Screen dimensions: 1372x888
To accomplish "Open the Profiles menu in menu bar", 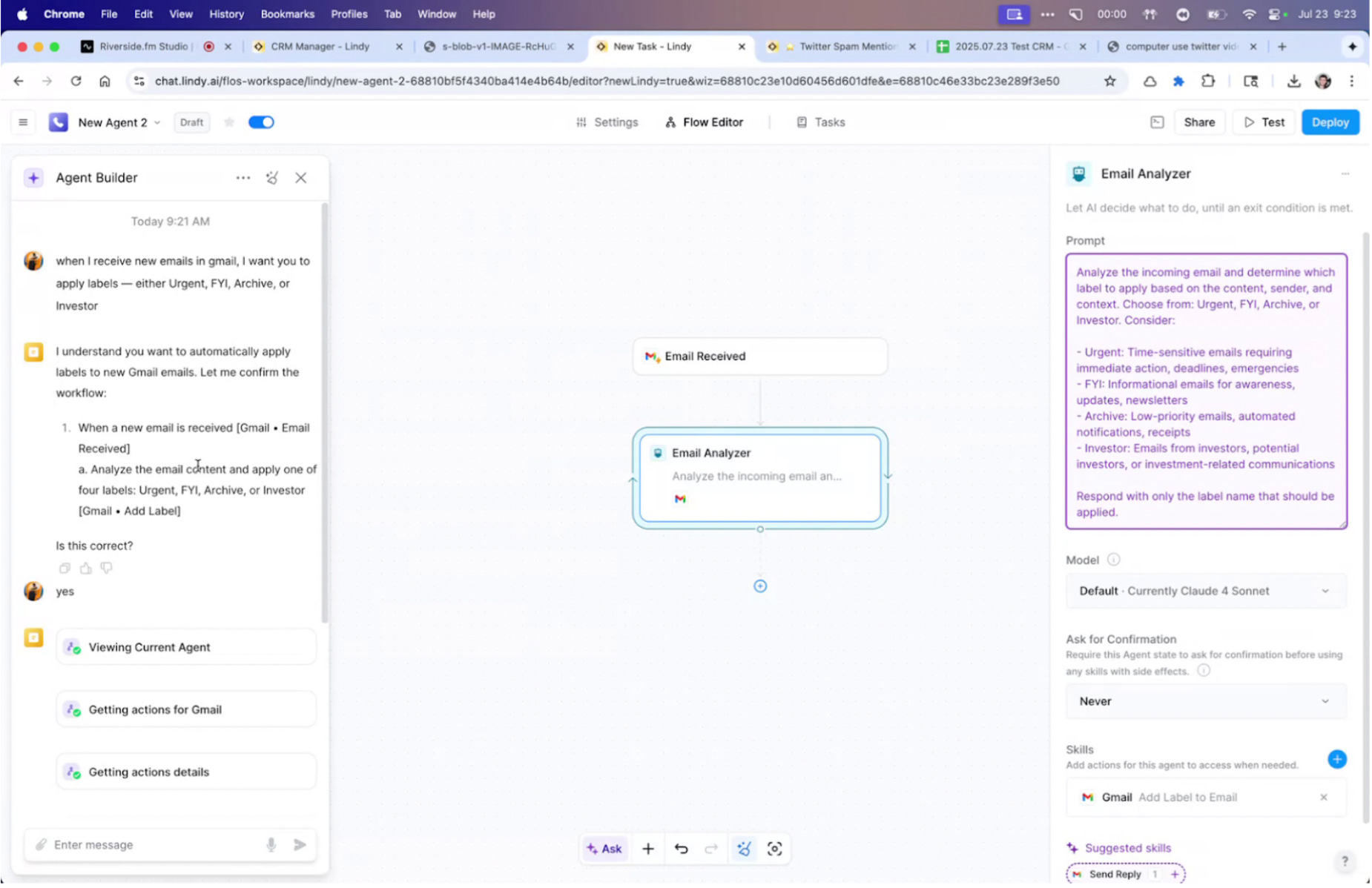I will pyautogui.click(x=349, y=14).
